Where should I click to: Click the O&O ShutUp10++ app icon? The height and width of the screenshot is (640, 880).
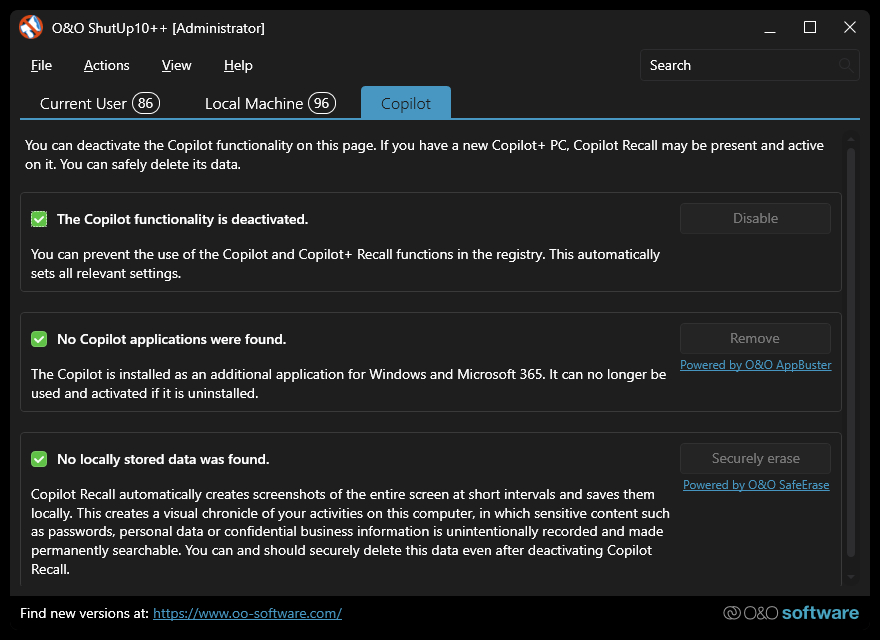30,28
